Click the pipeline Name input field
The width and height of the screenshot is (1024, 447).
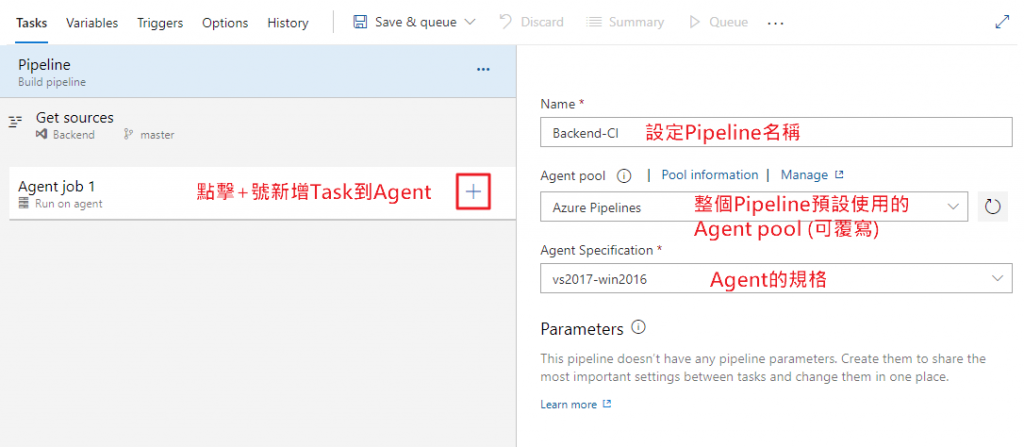(590, 133)
